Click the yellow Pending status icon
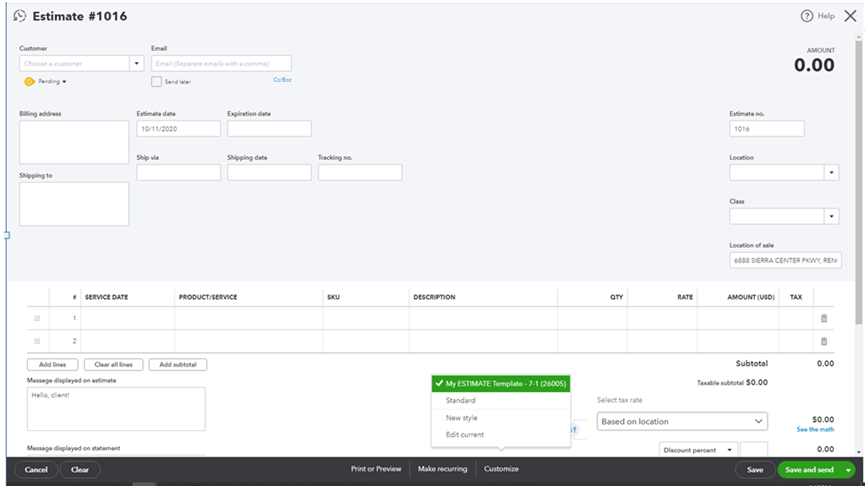The image size is (868, 488). point(29,81)
